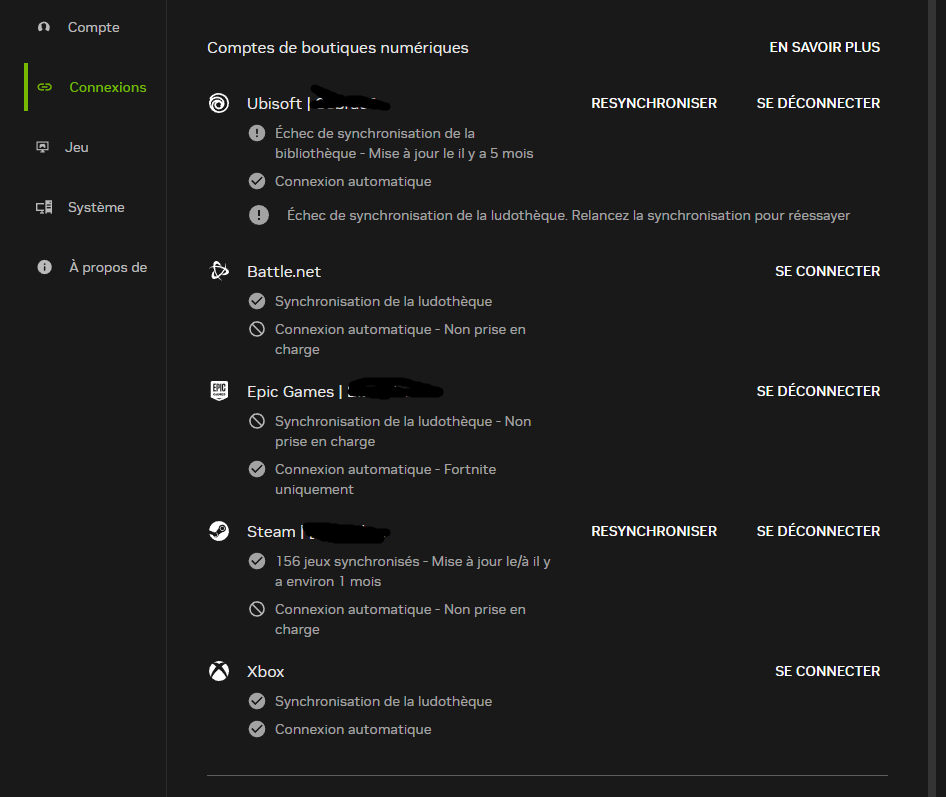The image size is (946, 797).
Task: Click the Epic Games logo icon
Action: [219, 391]
